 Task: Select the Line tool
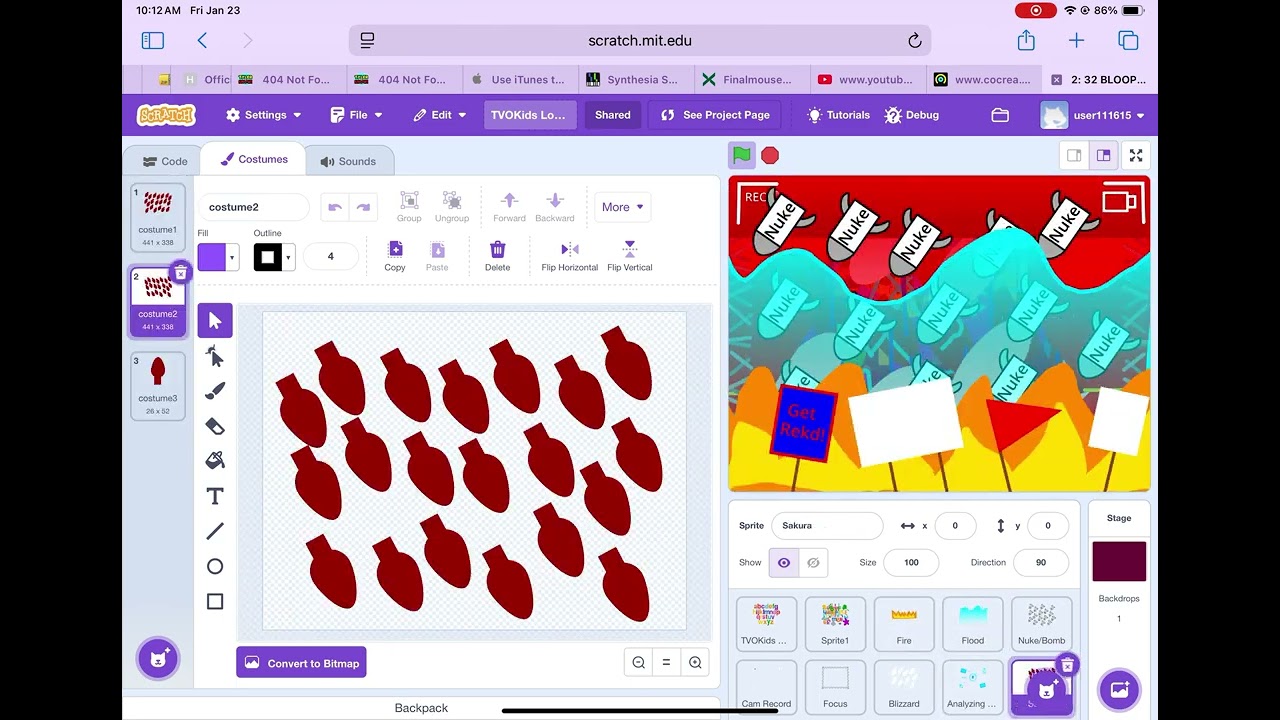pyautogui.click(x=215, y=531)
